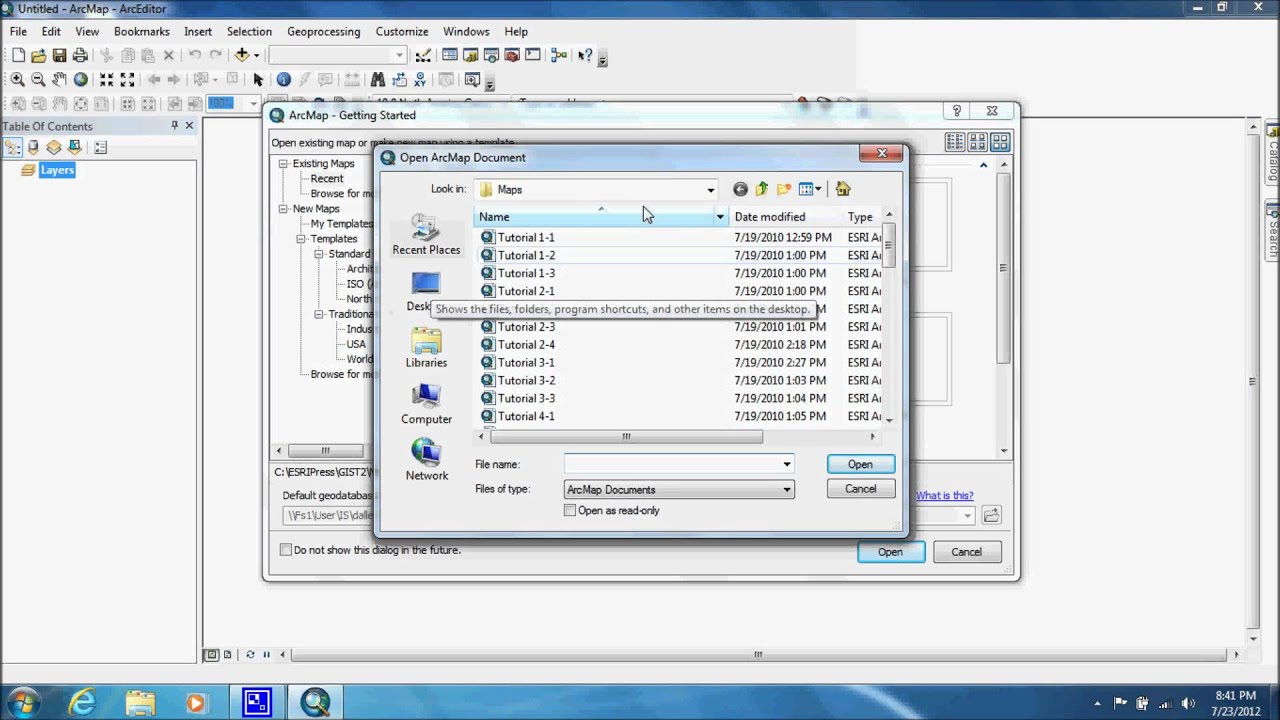Click List By Selection icon
This screenshot has height=720, width=1280.
point(75,147)
